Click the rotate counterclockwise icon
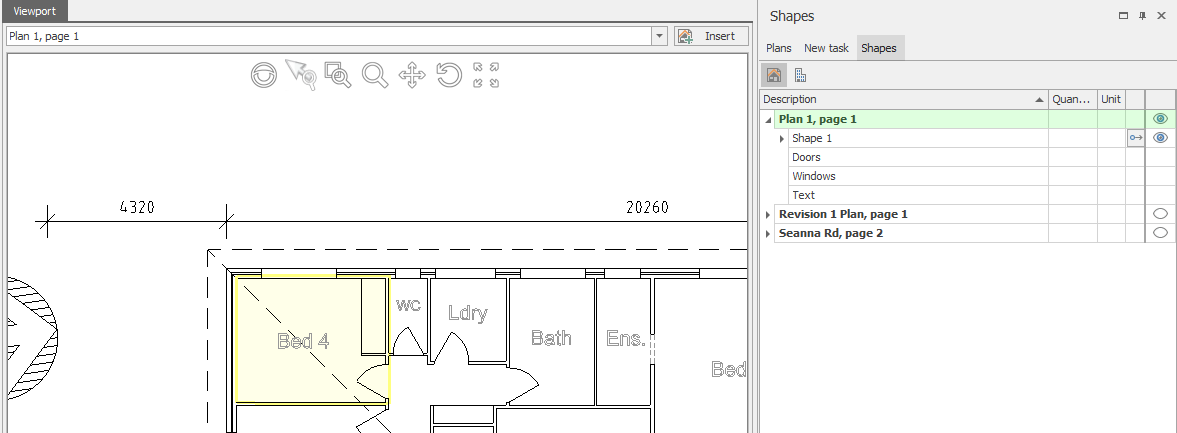The height and width of the screenshot is (433, 1177). click(449, 75)
